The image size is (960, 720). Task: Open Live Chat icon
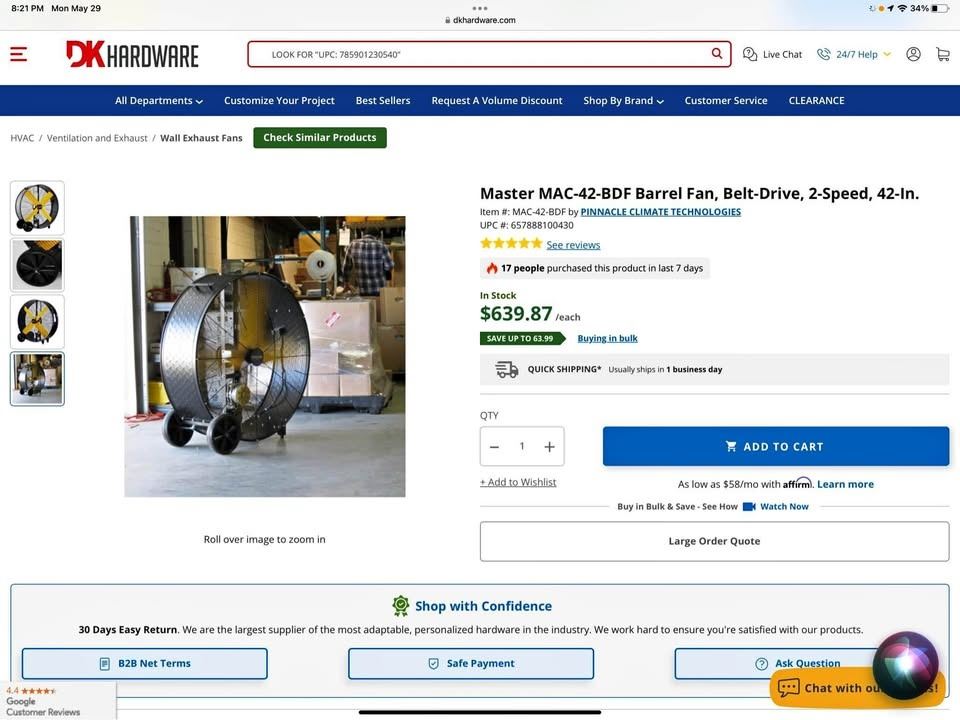pyautogui.click(x=750, y=54)
